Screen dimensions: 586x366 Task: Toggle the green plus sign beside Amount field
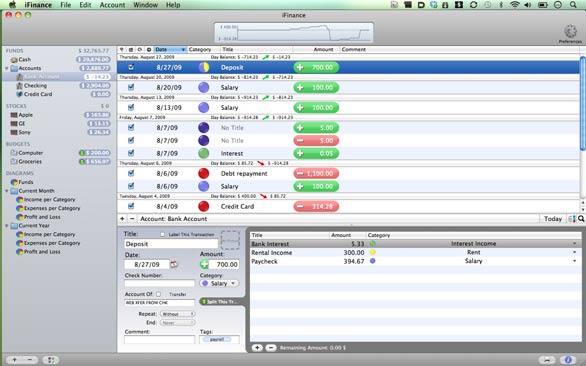204,264
